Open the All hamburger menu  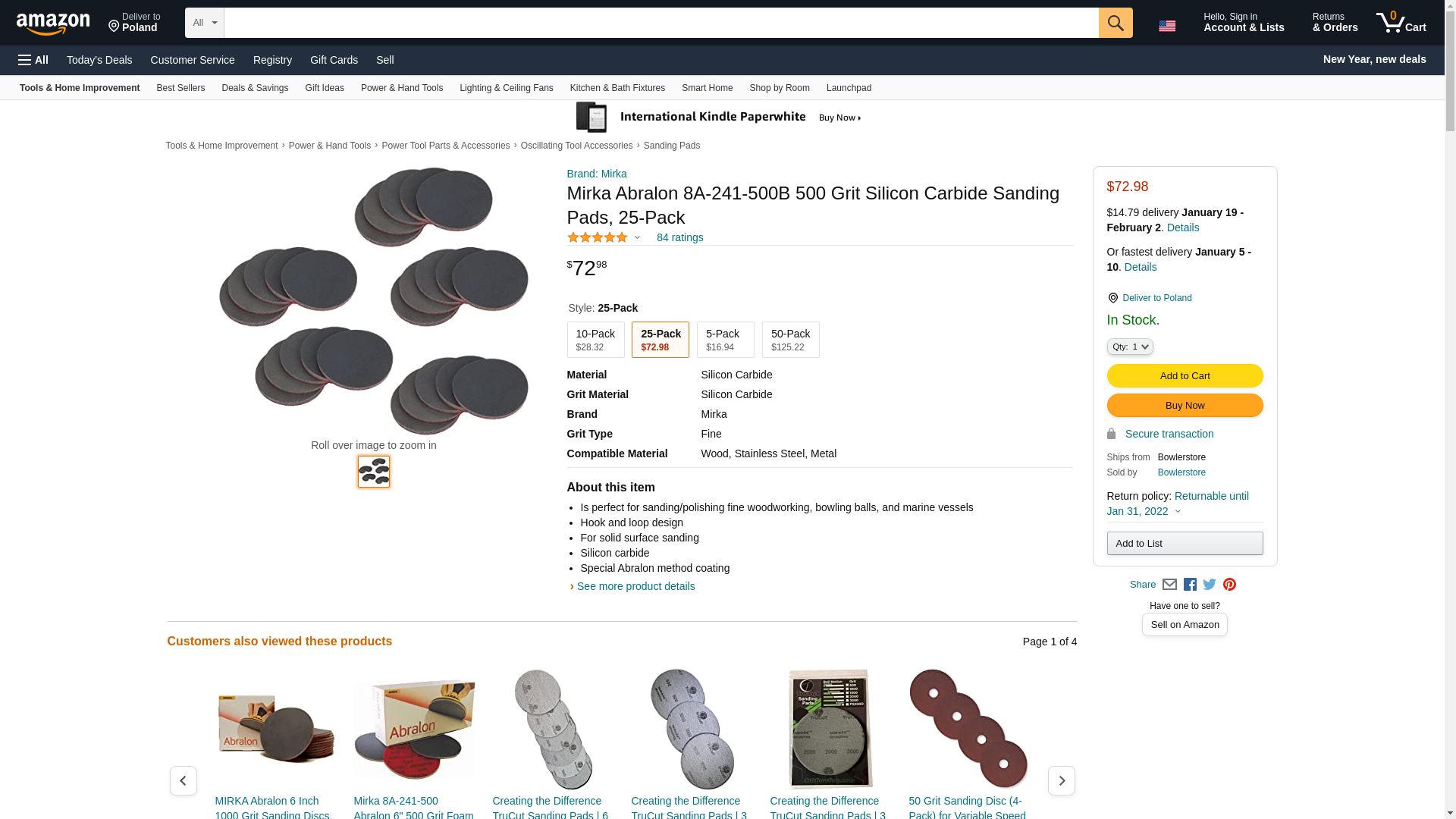(33, 60)
